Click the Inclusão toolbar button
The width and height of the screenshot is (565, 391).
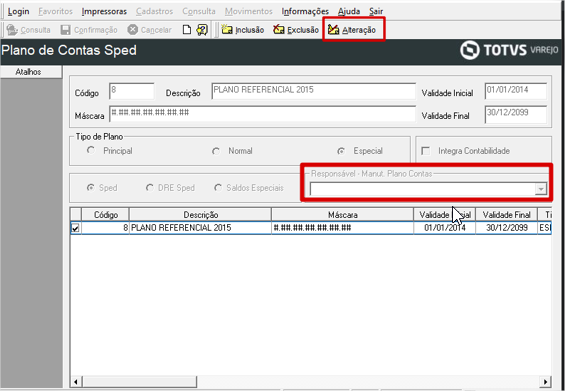[x=243, y=30]
